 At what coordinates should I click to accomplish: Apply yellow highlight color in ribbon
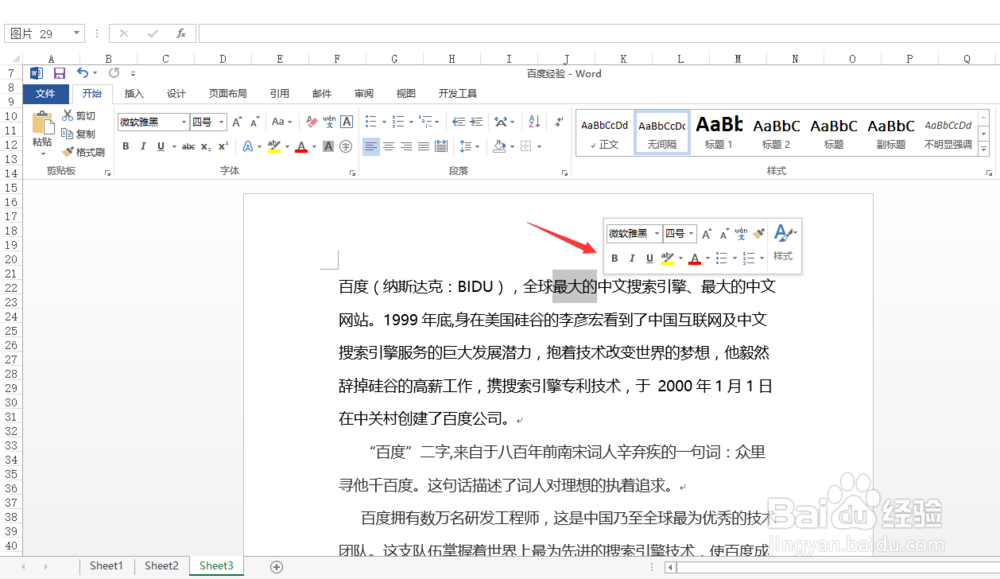274,147
